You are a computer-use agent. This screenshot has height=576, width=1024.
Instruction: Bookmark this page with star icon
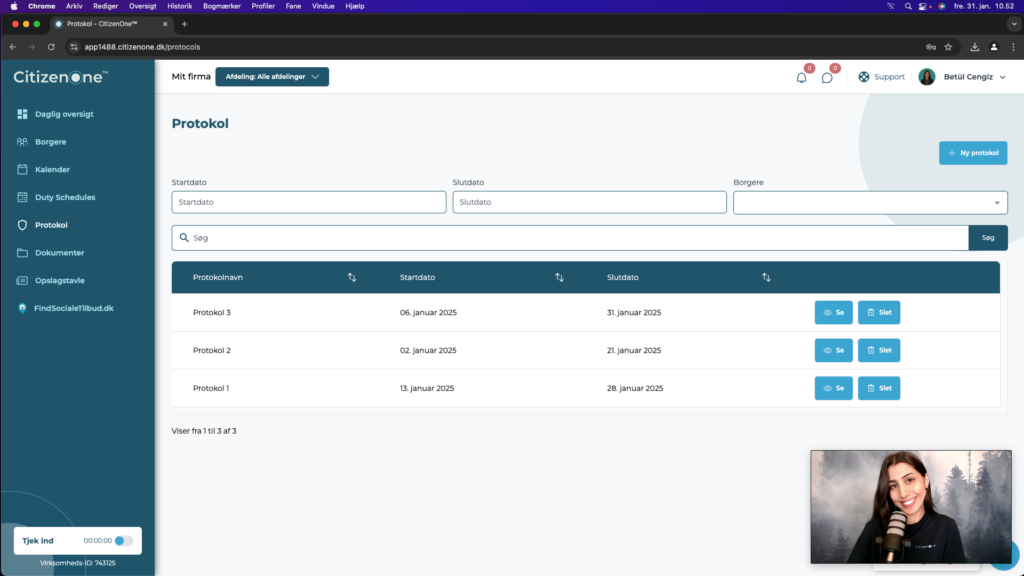pyautogui.click(x=948, y=47)
